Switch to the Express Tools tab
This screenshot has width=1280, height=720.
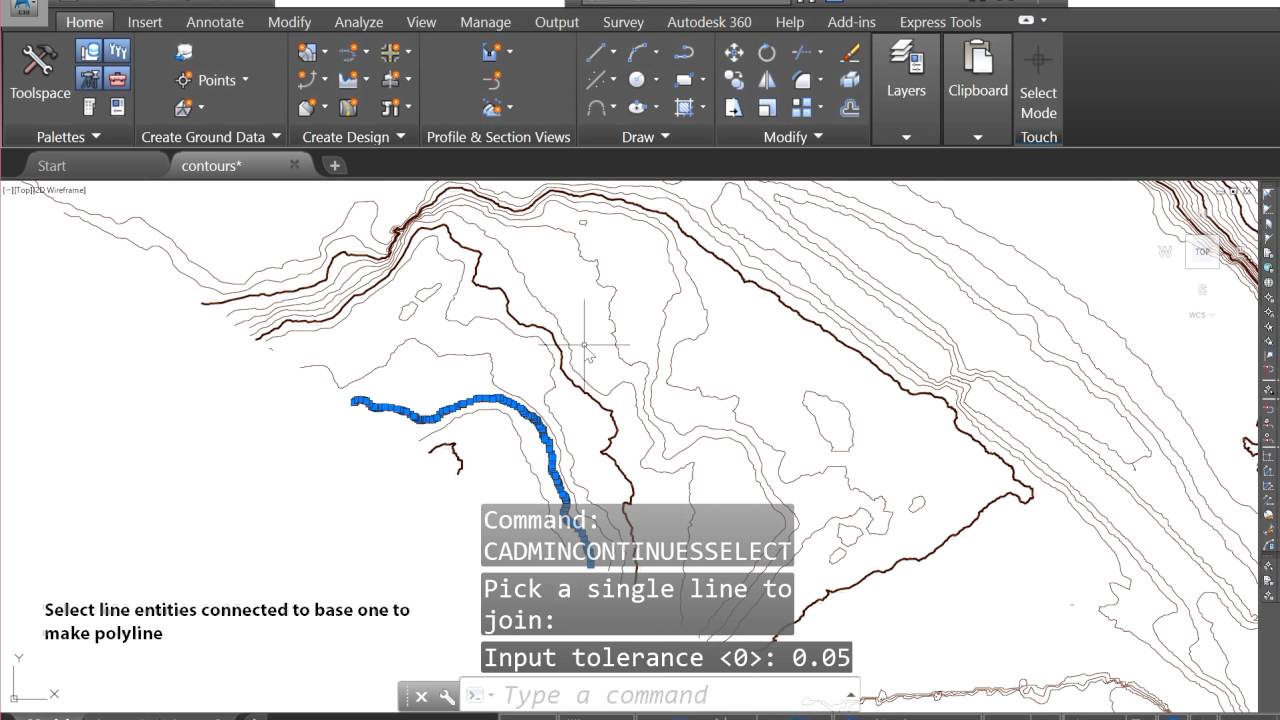click(940, 22)
